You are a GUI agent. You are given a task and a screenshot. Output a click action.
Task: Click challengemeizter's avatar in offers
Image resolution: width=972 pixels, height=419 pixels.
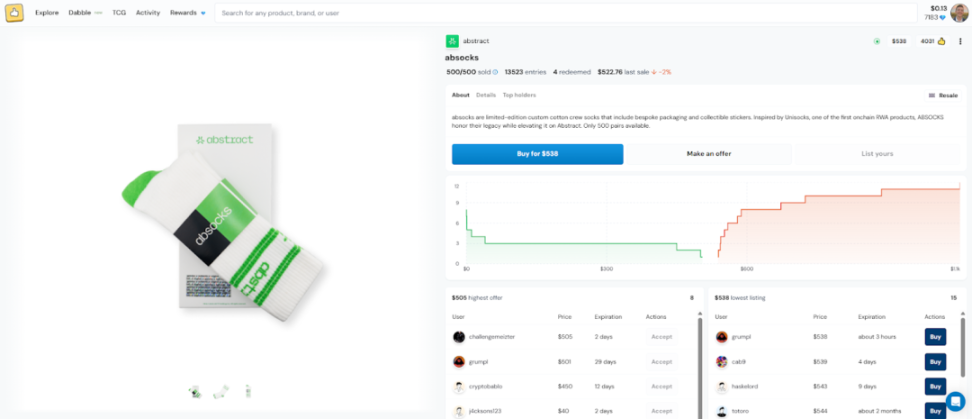pos(459,337)
